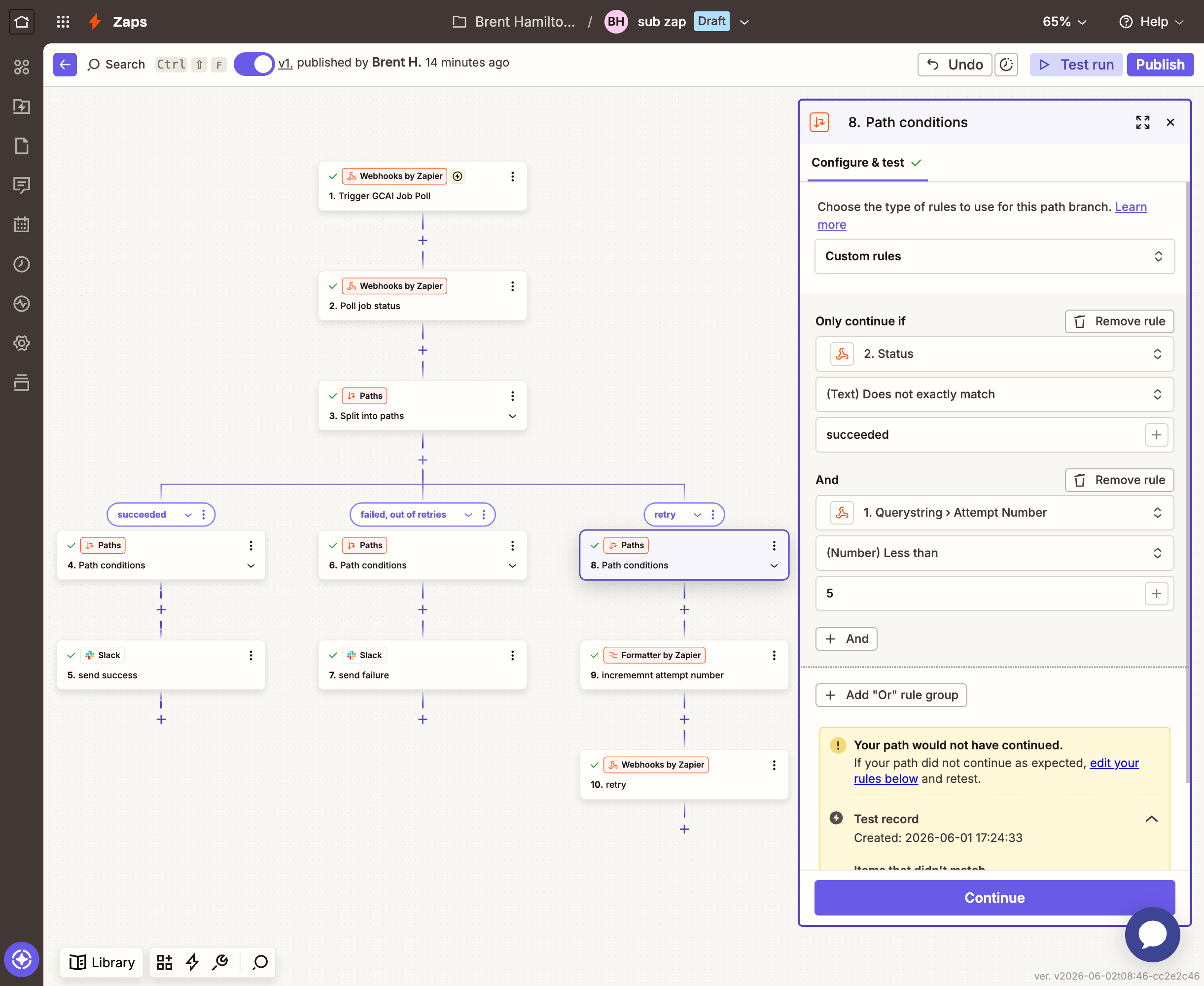Open the Querystring Attempt Number dropdown
Image resolution: width=1204 pixels, height=986 pixels.
pyautogui.click(x=994, y=513)
